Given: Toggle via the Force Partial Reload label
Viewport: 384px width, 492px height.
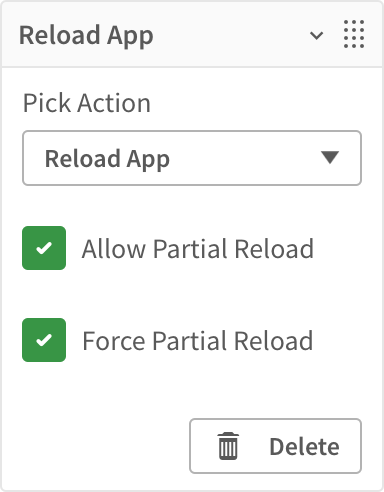Looking at the screenshot, I should (x=198, y=341).
